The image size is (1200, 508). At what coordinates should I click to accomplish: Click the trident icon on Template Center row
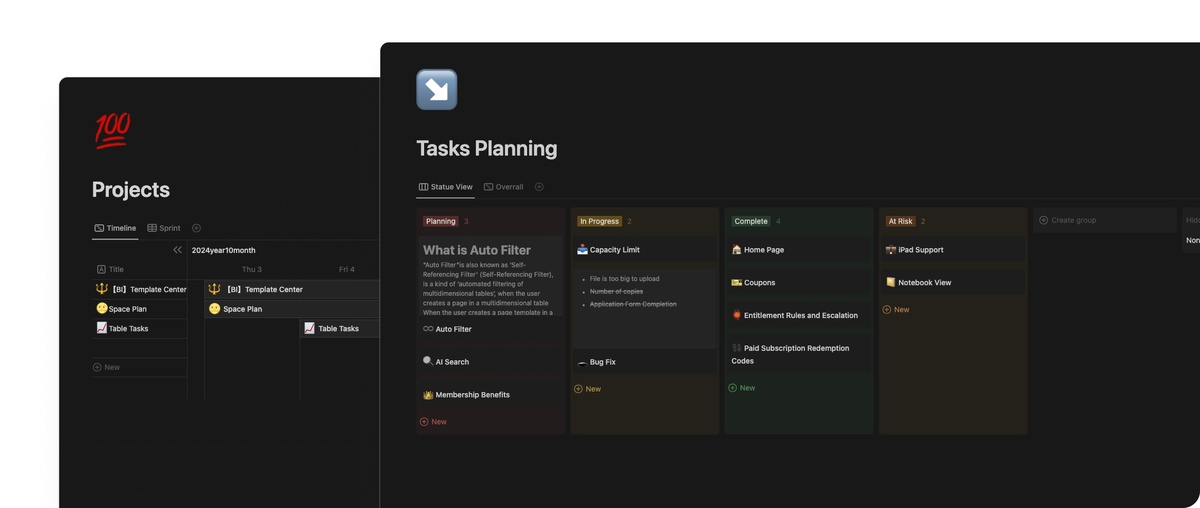click(102, 289)
